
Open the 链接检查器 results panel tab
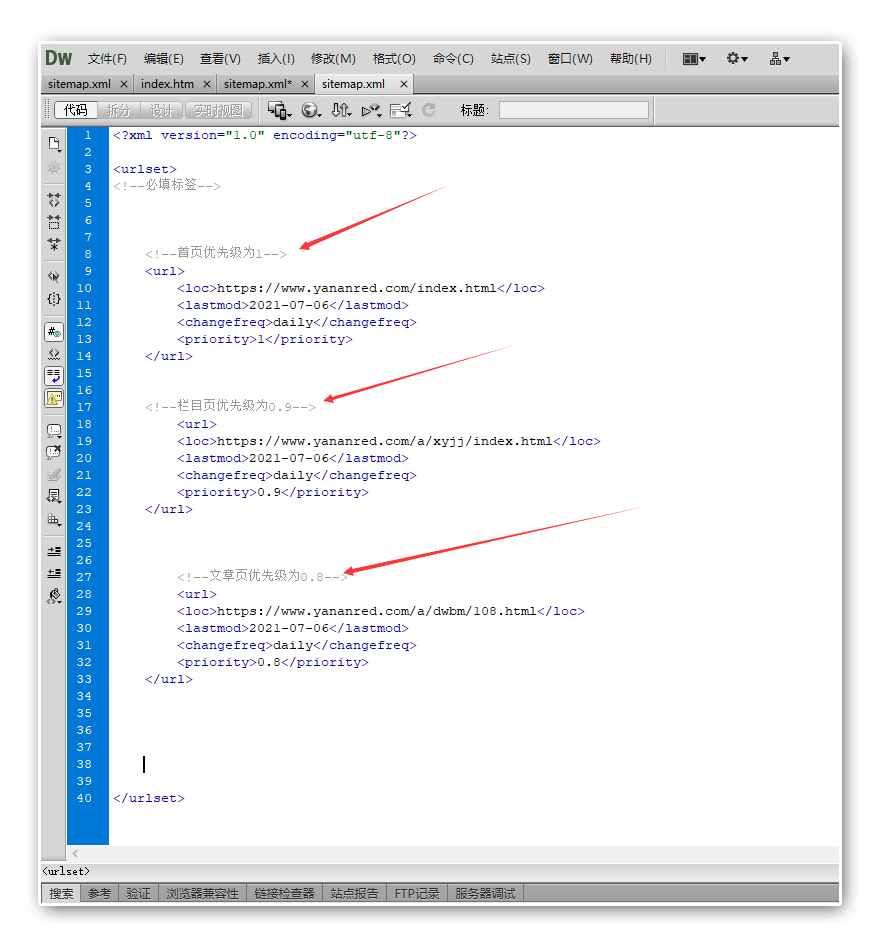(x=284, y=893)
